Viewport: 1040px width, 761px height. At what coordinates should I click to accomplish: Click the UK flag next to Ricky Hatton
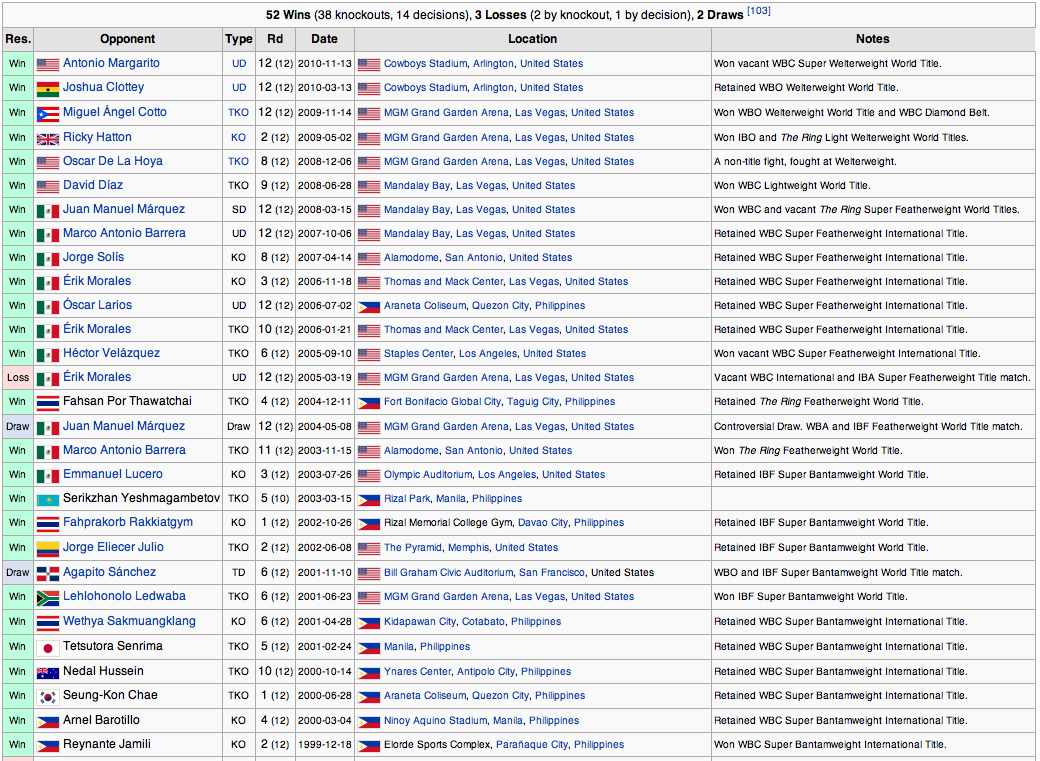pos(47,138)
